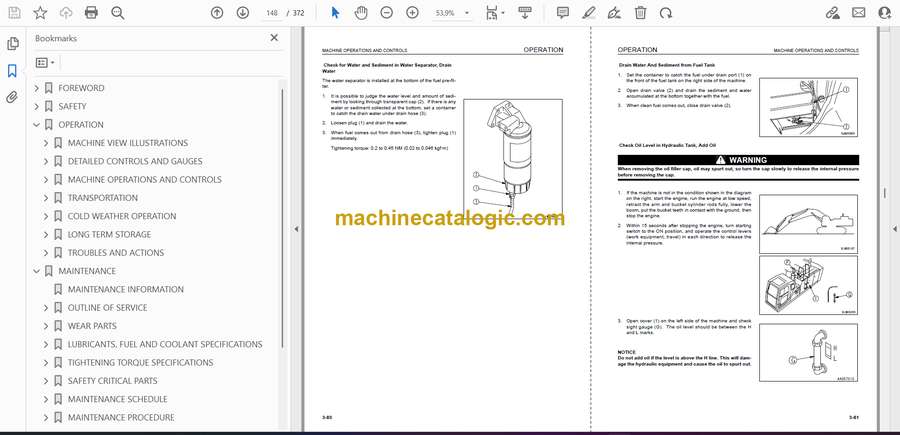Toggle the Bookmarks panel icon

point(12,71)
